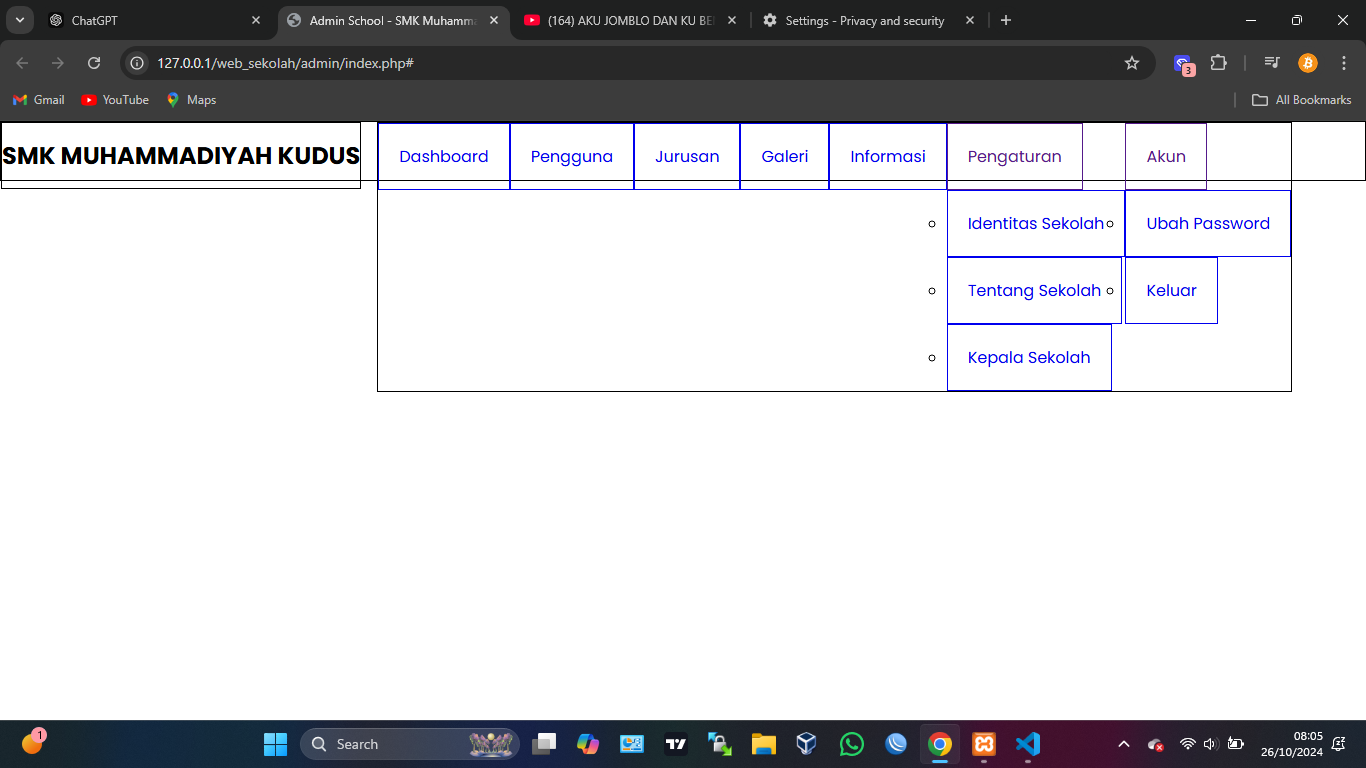Open Wi-Fi network settings in tray

click(1188, 744)
